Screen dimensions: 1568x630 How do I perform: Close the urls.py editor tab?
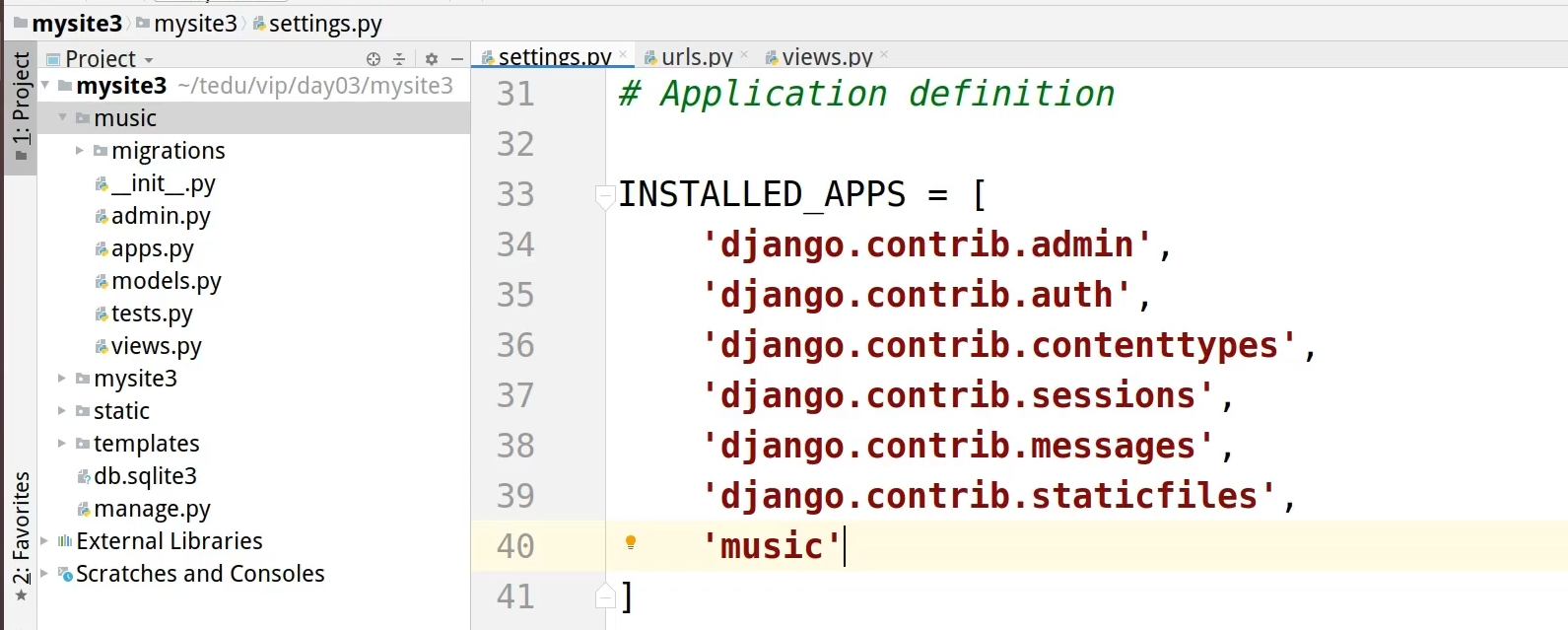[744, 55]
